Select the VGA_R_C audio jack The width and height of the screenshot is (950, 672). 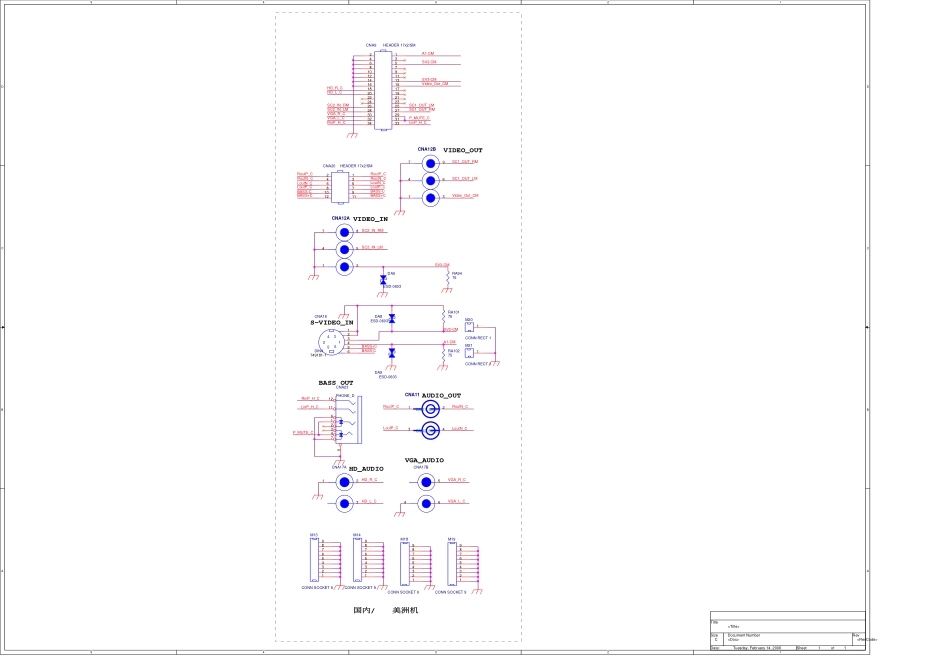click(x=426, y=482)
